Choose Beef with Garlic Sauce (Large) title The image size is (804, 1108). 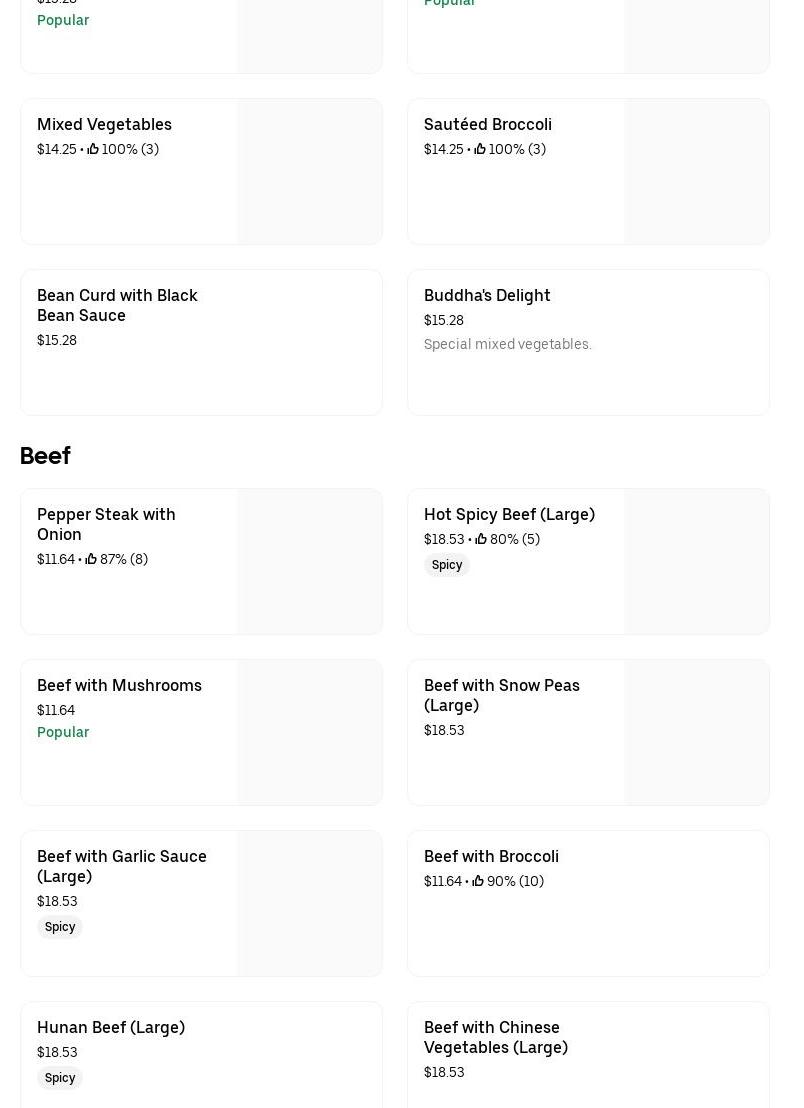[122, 866]
